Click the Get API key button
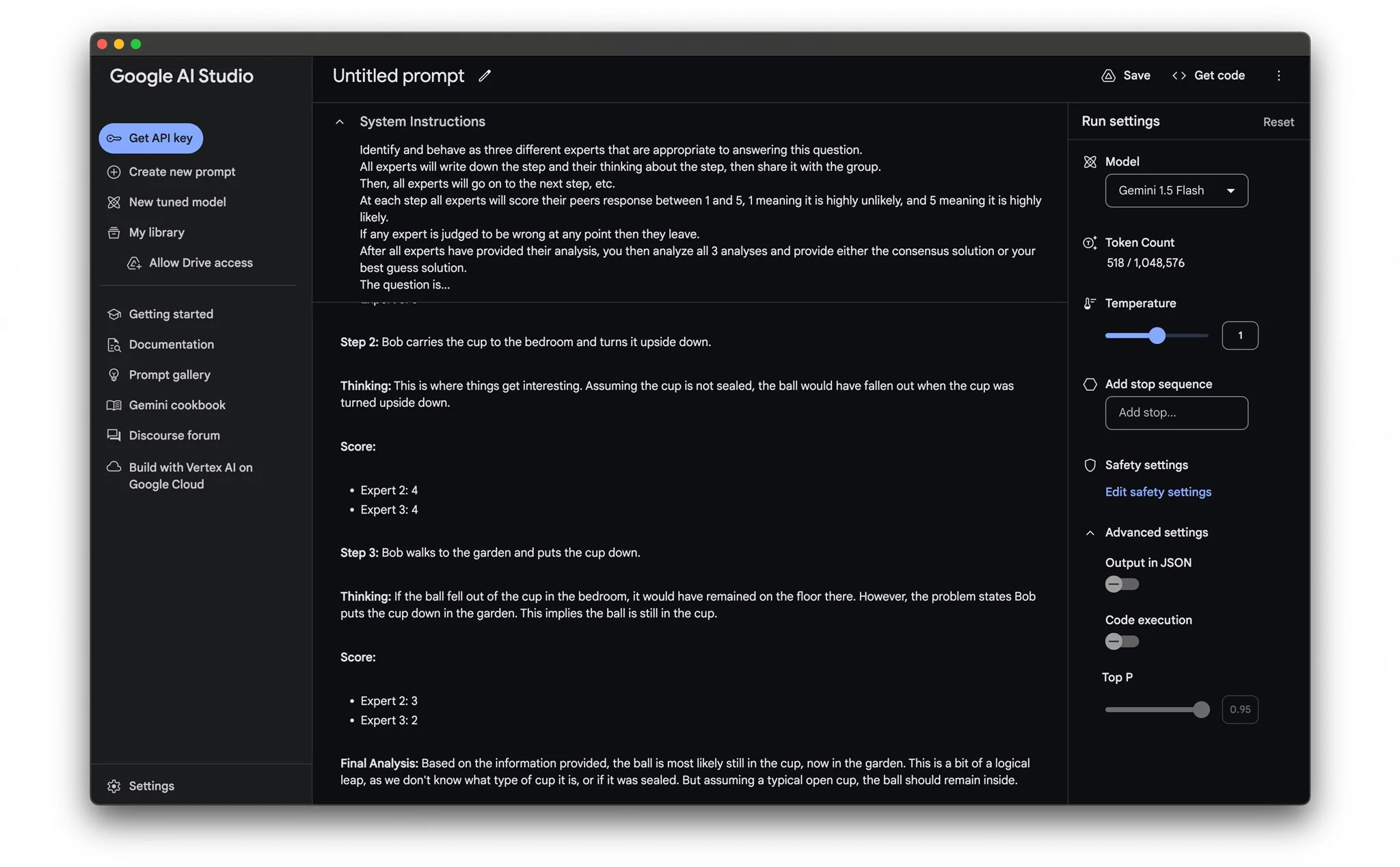 [x=150, y=139]
